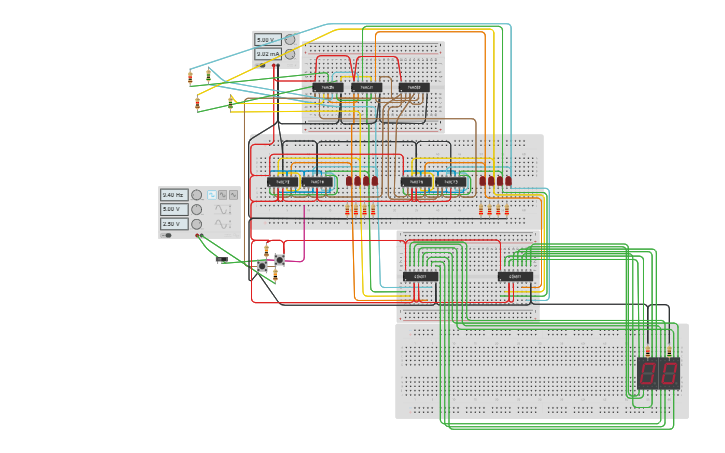This screenshot has width=725, height=453.
Task: Click the 9.02 mA current display
Action: (x=268, y=54)
